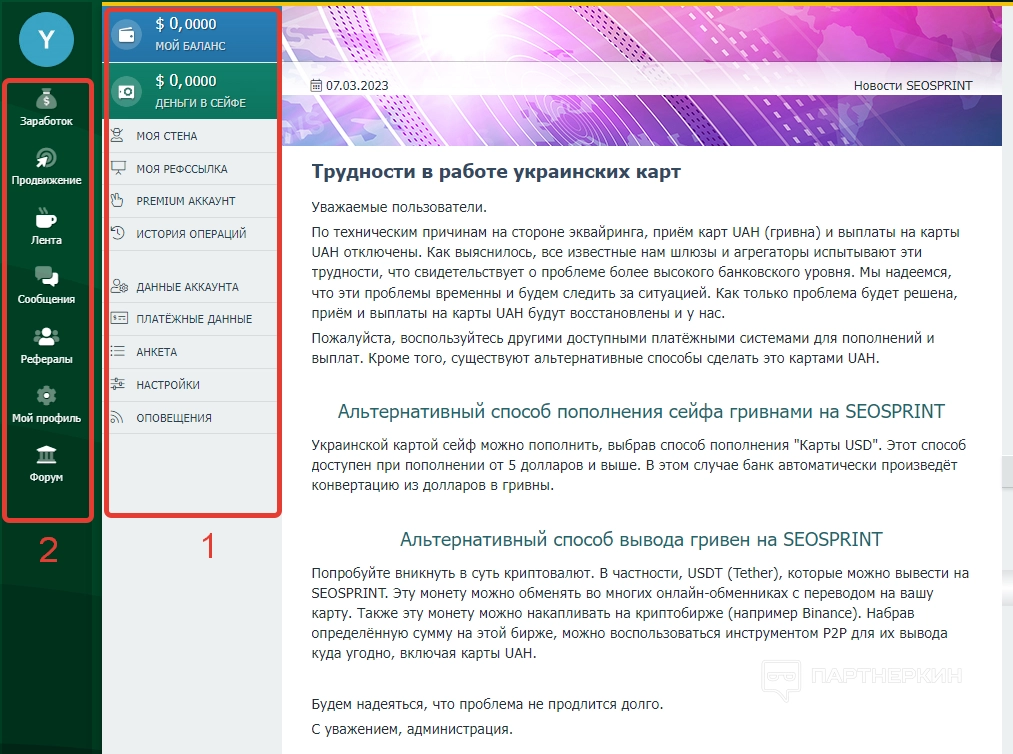Viewport: 1013px width, 754px height.
Task: Click the Уважаемые пользователи greeting line
Action: tap(399, 207)
